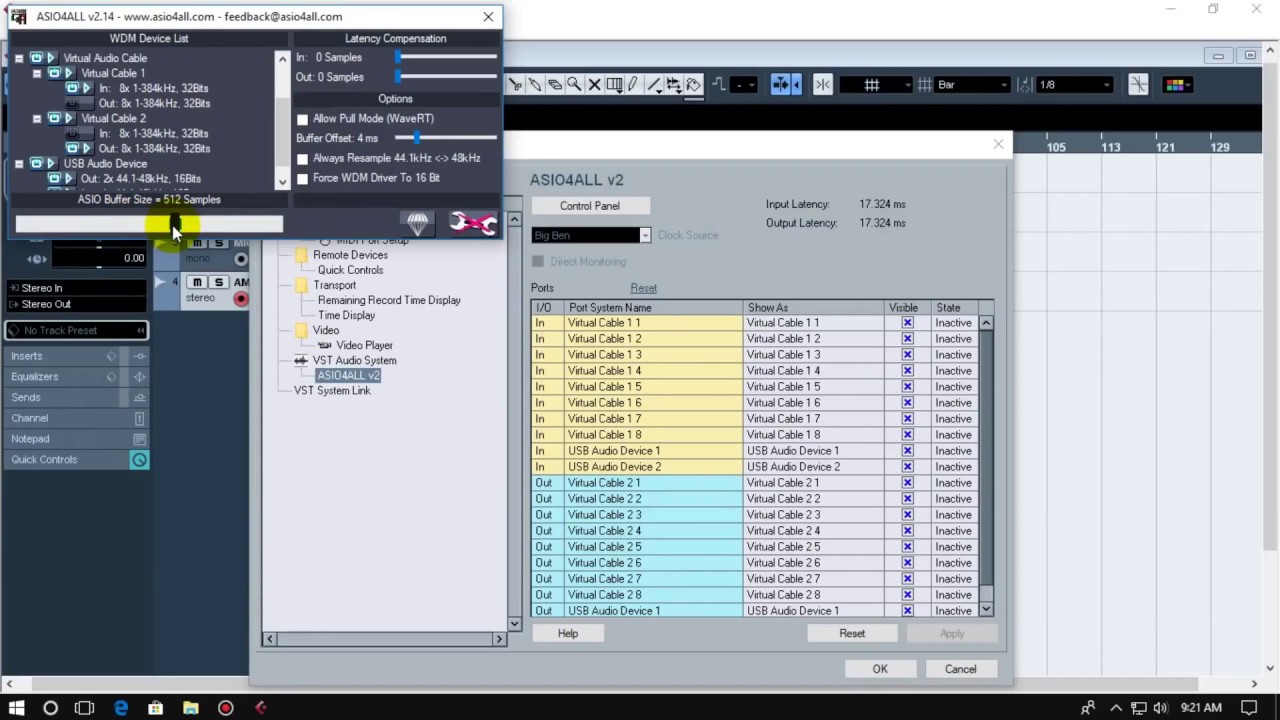Select VST Audio System in device tree
This screenshot has width=1280, height=720.
[x=354, y=360]
